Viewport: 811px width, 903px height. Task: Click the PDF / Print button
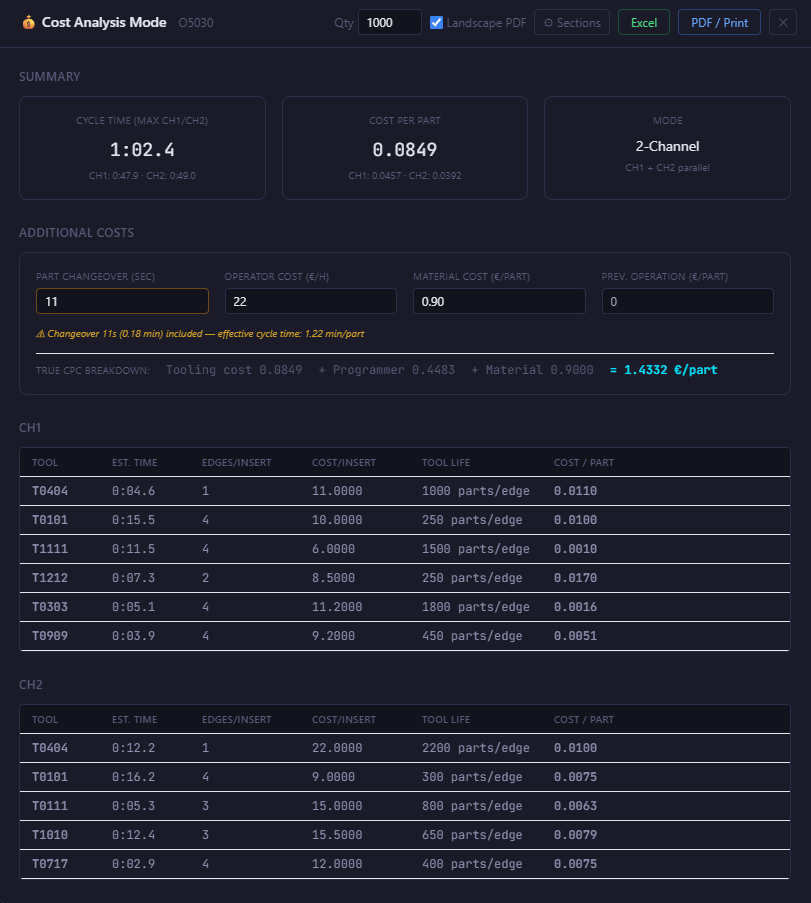pos(719,22)
